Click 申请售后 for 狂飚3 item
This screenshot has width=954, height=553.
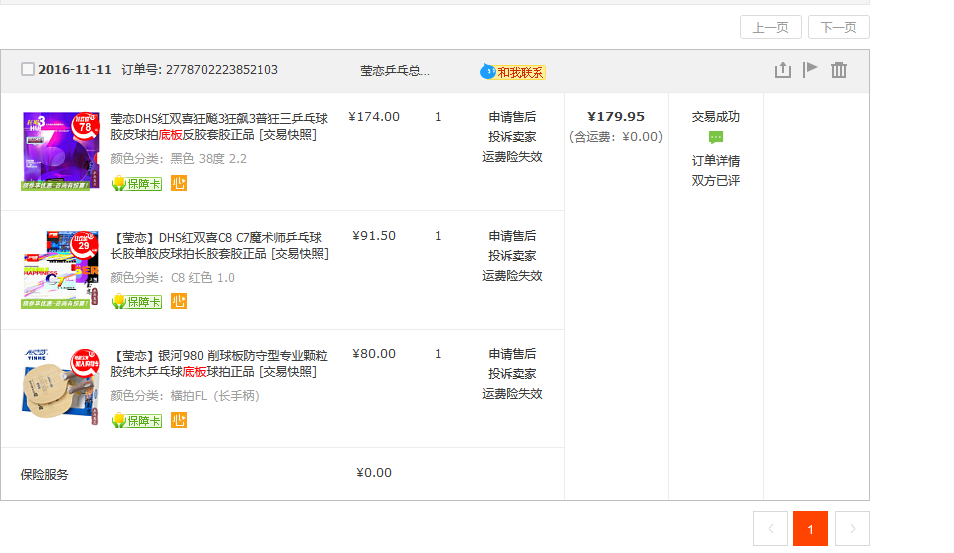pos(512,117)
